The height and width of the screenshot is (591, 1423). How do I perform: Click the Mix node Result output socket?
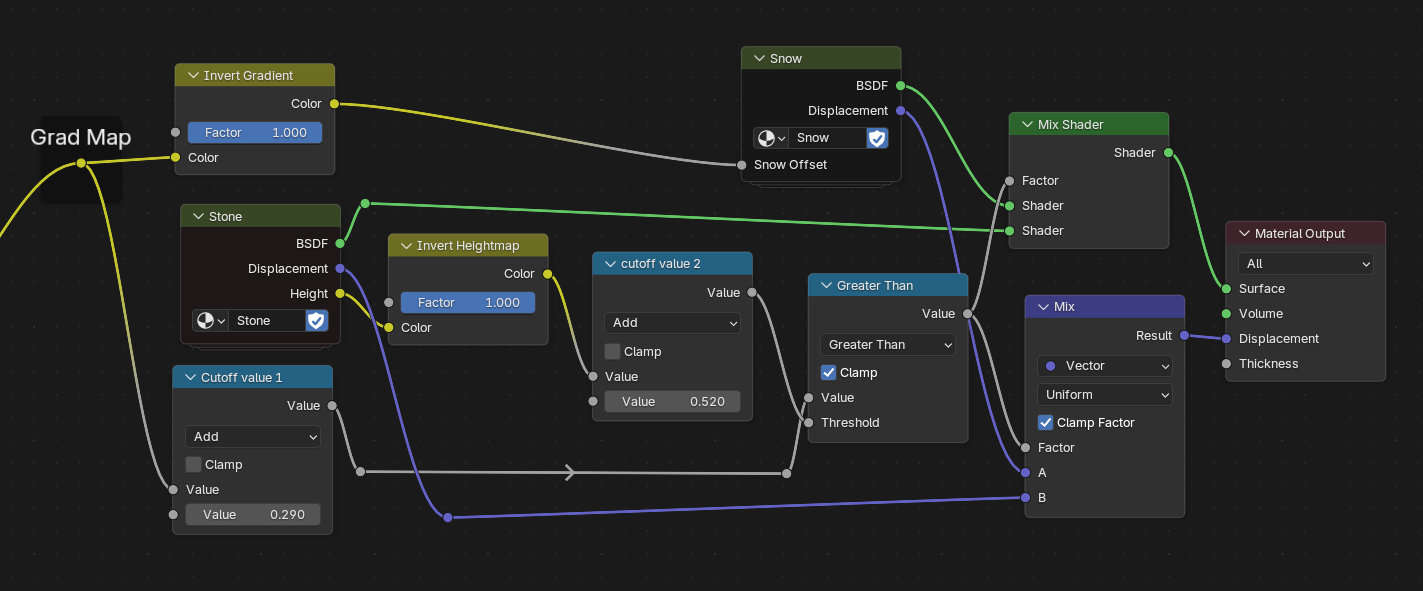click(1184, 336)
